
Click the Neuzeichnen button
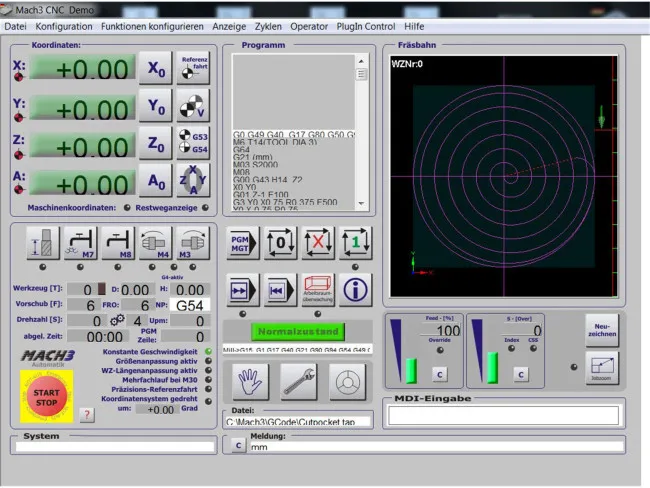coord(602,329)
